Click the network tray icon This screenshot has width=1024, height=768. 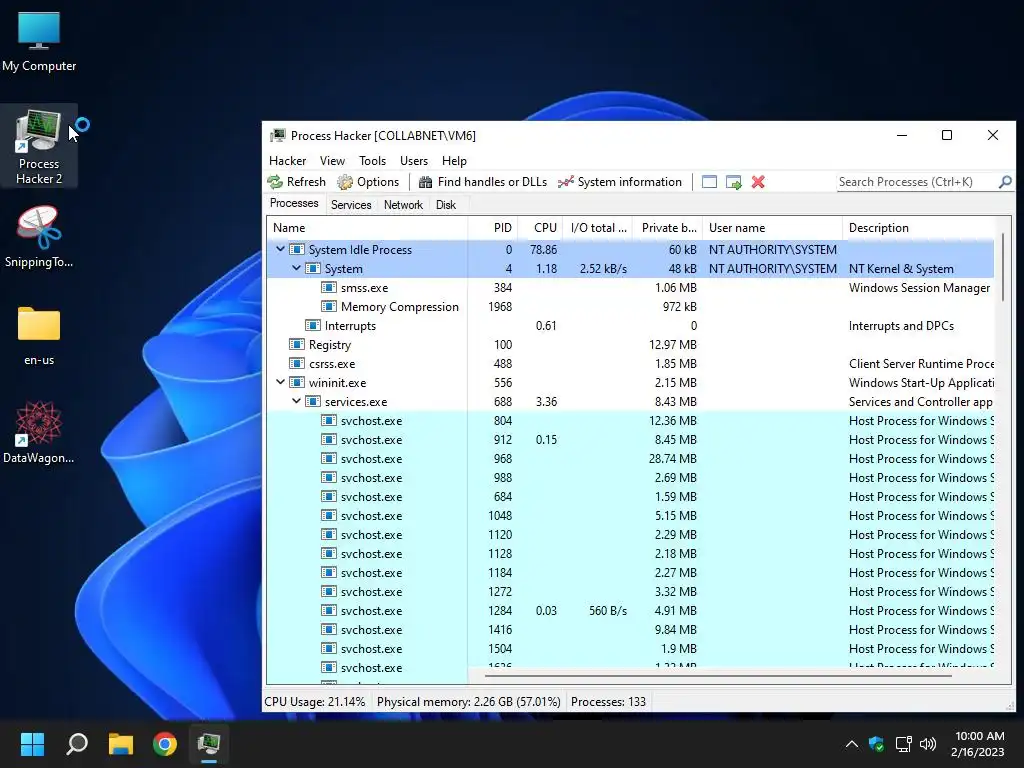(904, 744)
